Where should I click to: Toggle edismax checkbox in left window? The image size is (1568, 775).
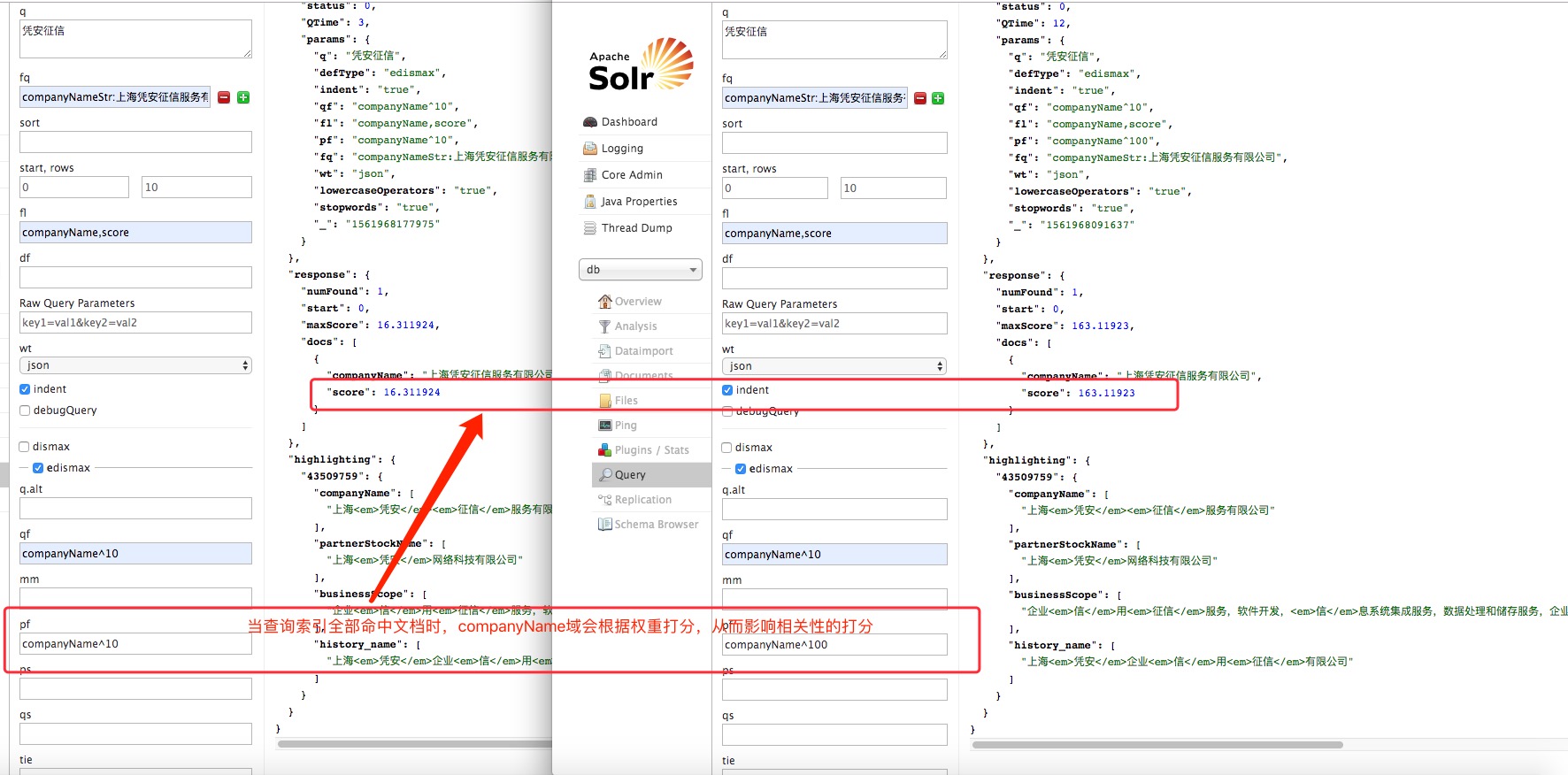click(x=38, y=468)
